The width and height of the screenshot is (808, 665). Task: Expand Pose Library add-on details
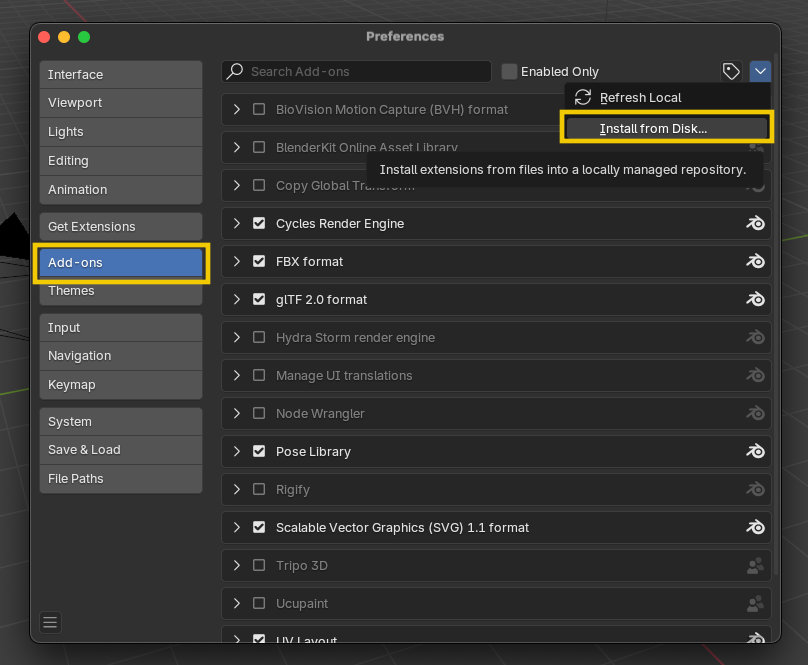point(237,452)
